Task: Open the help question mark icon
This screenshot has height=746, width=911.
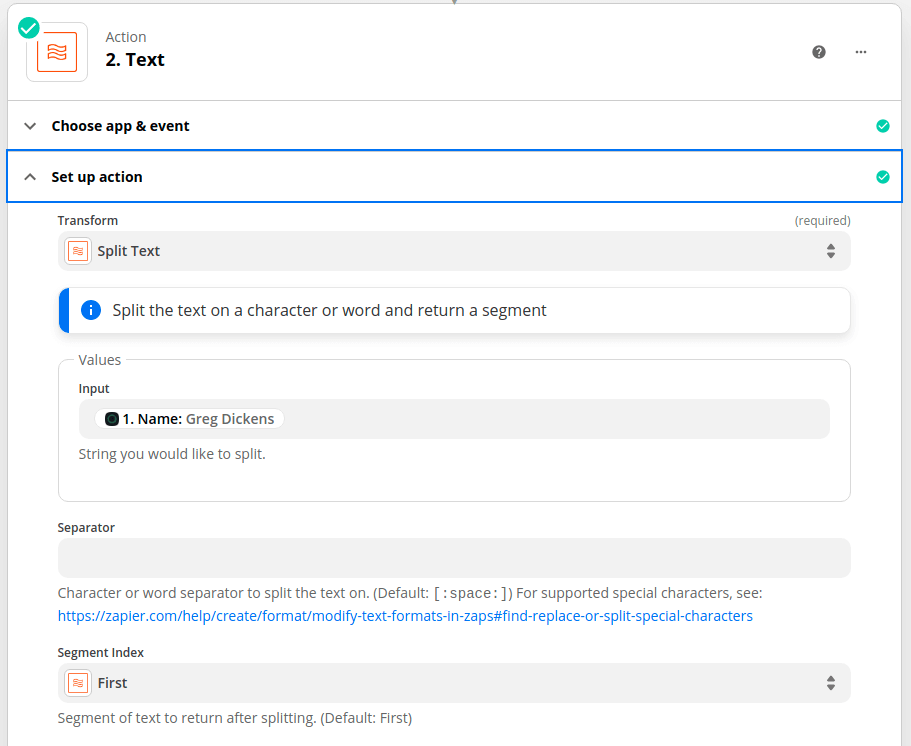Action: pos(819,52)
